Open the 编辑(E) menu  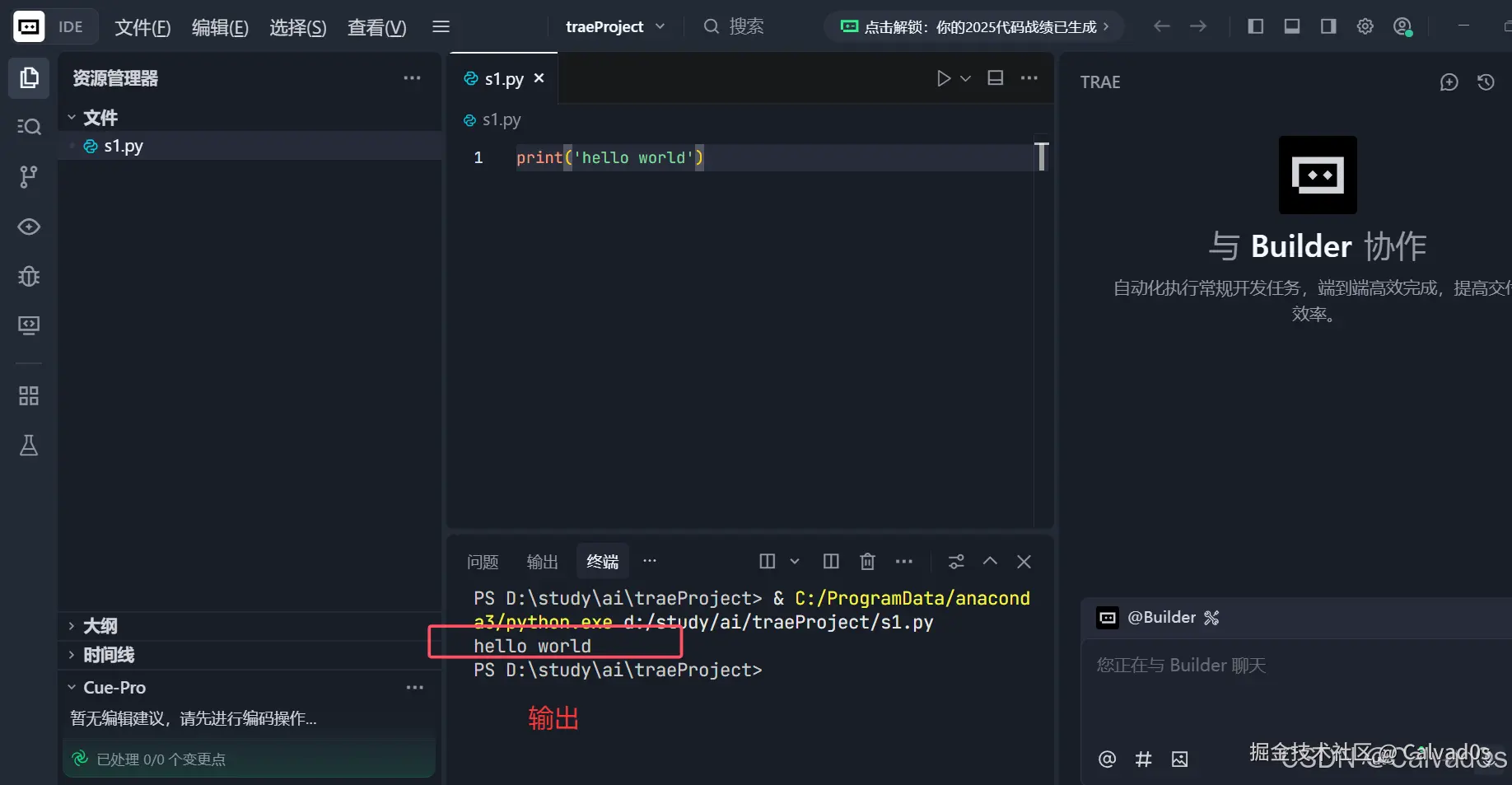pos(220,27)
